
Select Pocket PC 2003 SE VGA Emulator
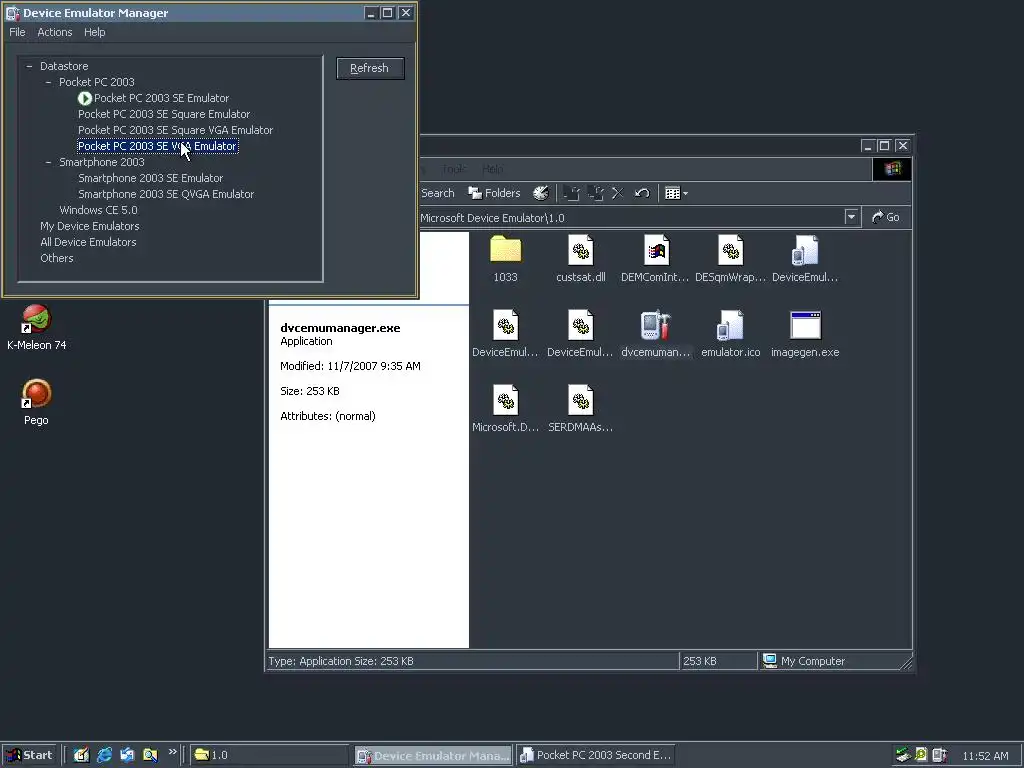coord(157,146)
